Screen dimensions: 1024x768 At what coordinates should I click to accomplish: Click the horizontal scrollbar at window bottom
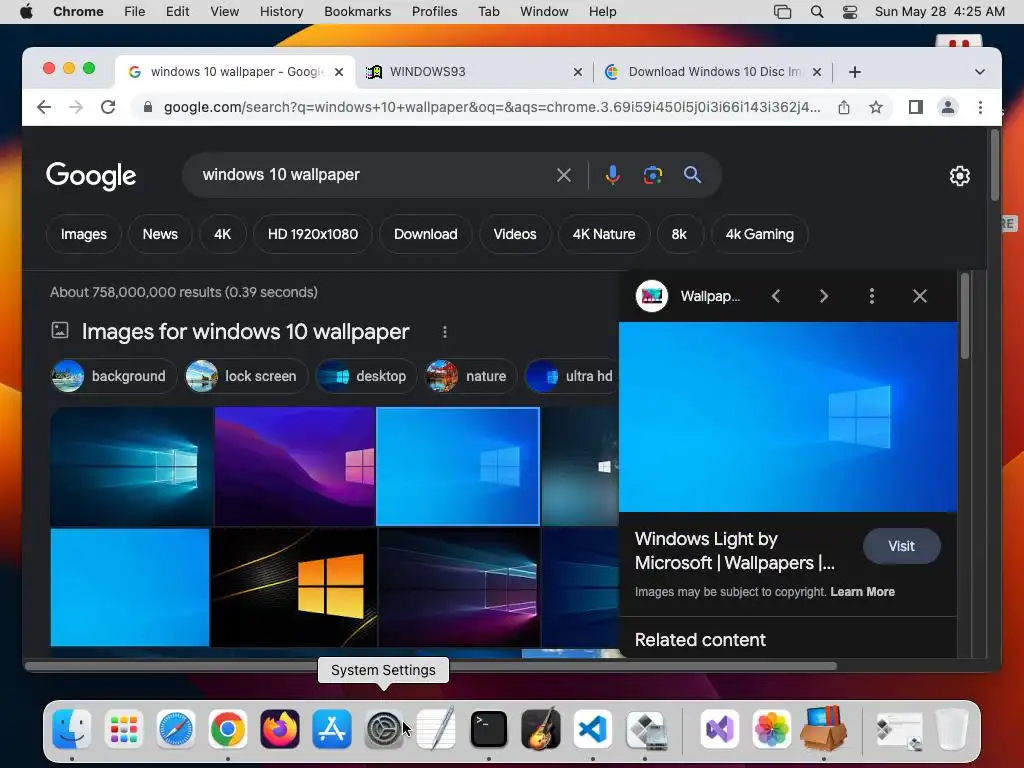[431, 666]
